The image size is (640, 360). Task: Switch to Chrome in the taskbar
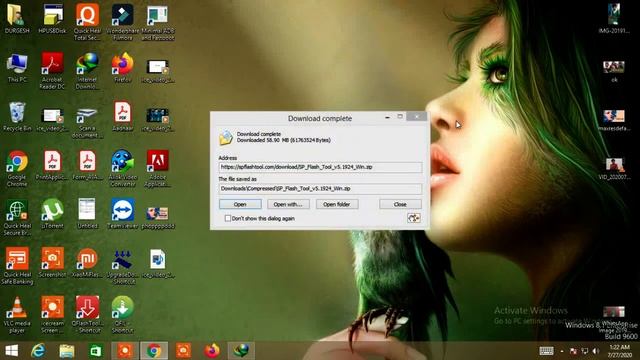pos(154,351)
